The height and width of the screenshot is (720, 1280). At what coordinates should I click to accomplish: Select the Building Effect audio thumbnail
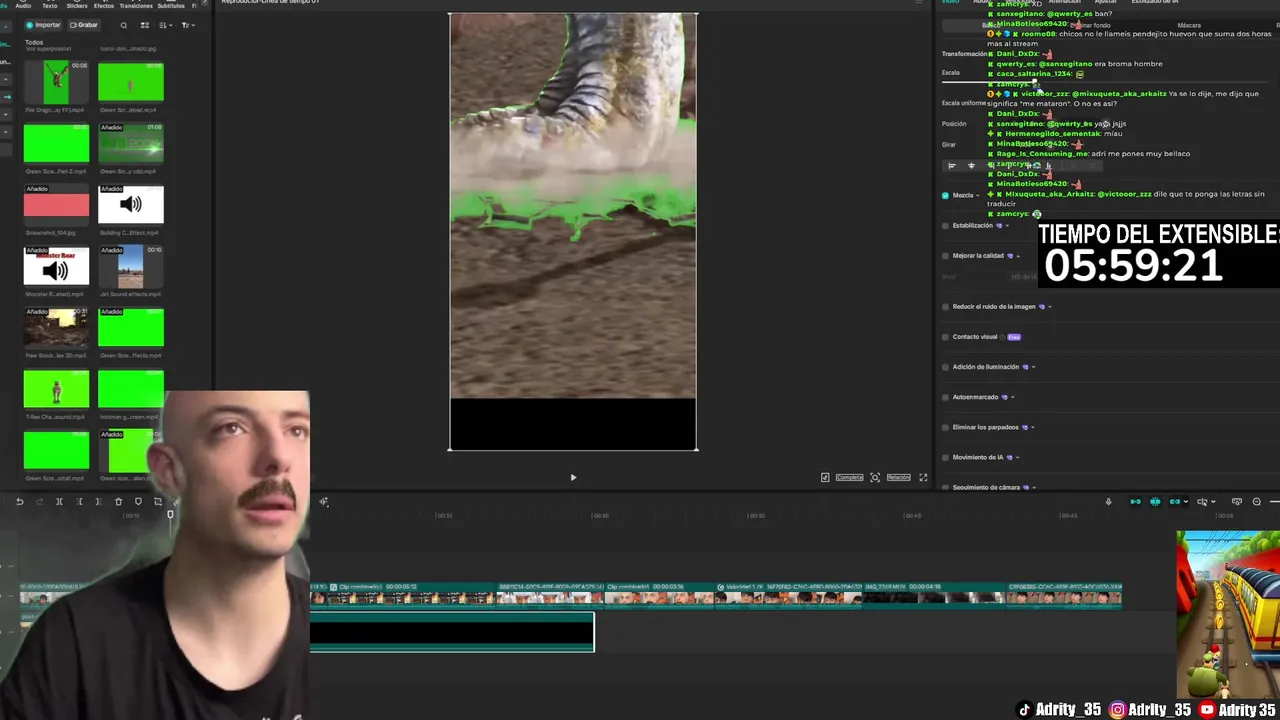(131, 205)
